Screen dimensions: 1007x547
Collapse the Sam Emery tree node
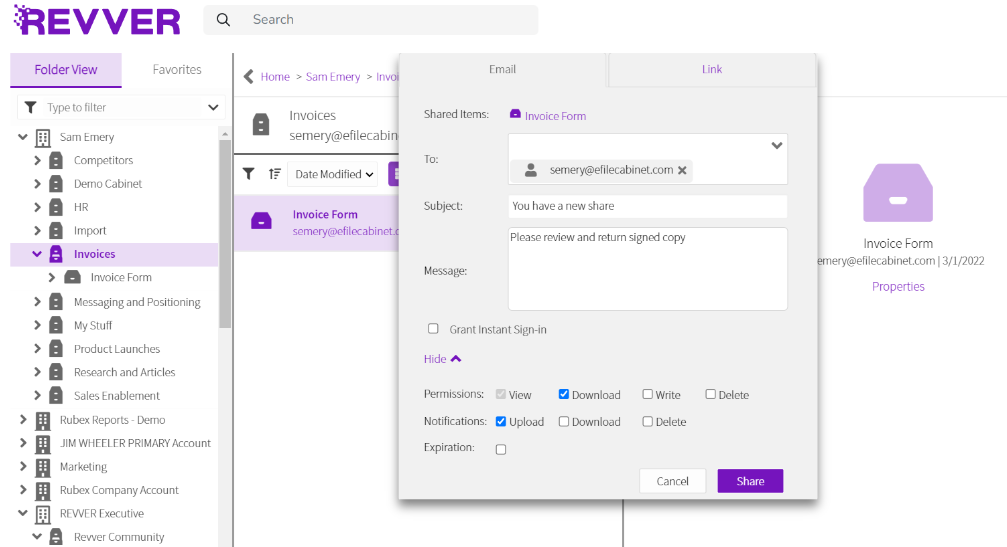click(22, 137)
